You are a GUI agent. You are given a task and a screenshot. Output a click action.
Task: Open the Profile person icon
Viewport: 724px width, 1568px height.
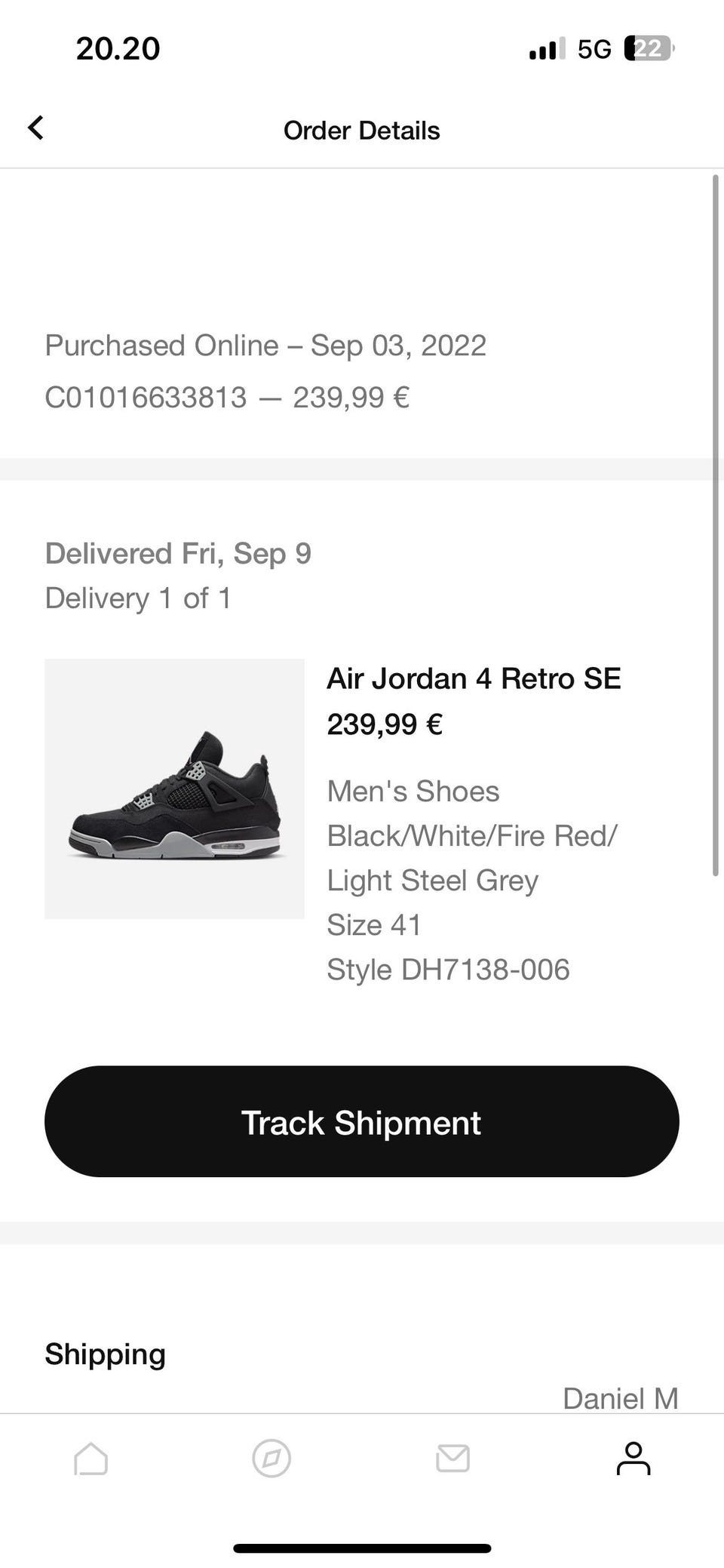tap(633, 1458)
